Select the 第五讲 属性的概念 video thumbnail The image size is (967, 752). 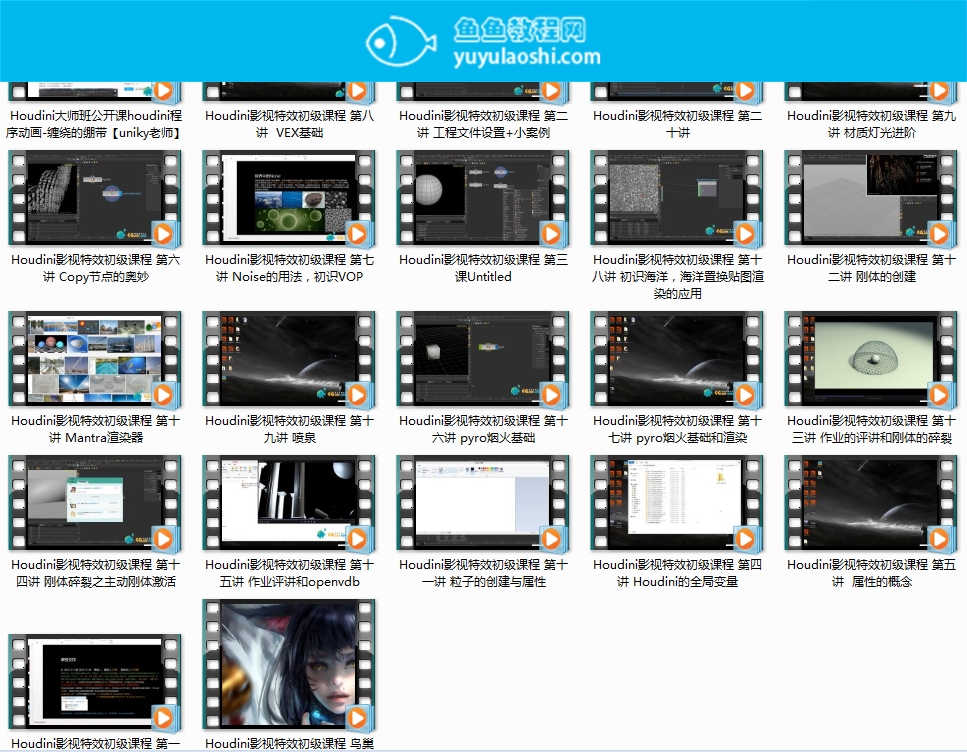871,503
